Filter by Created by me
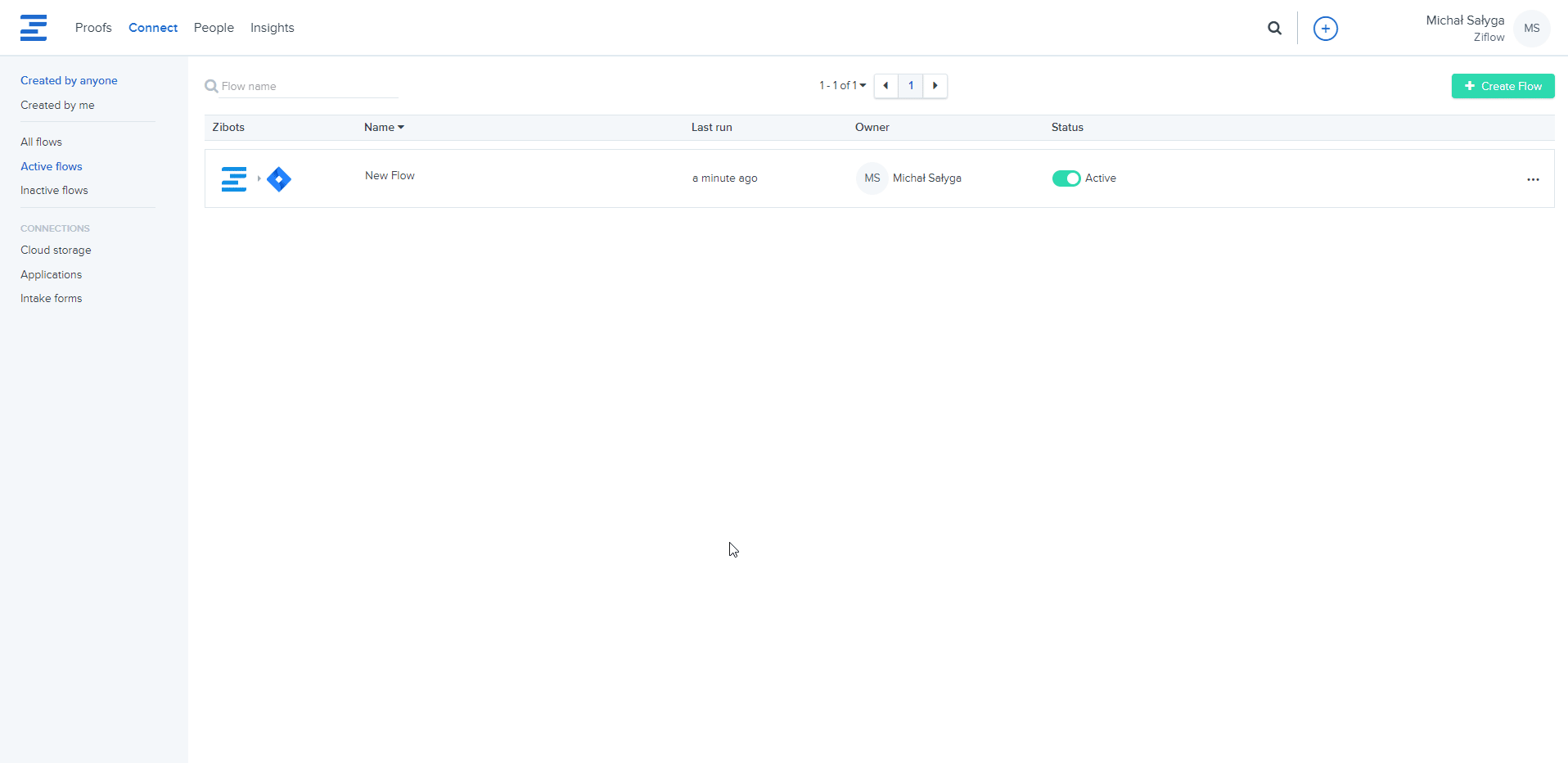This screenshot has height=763, width=1568. [x=57, y=106]
